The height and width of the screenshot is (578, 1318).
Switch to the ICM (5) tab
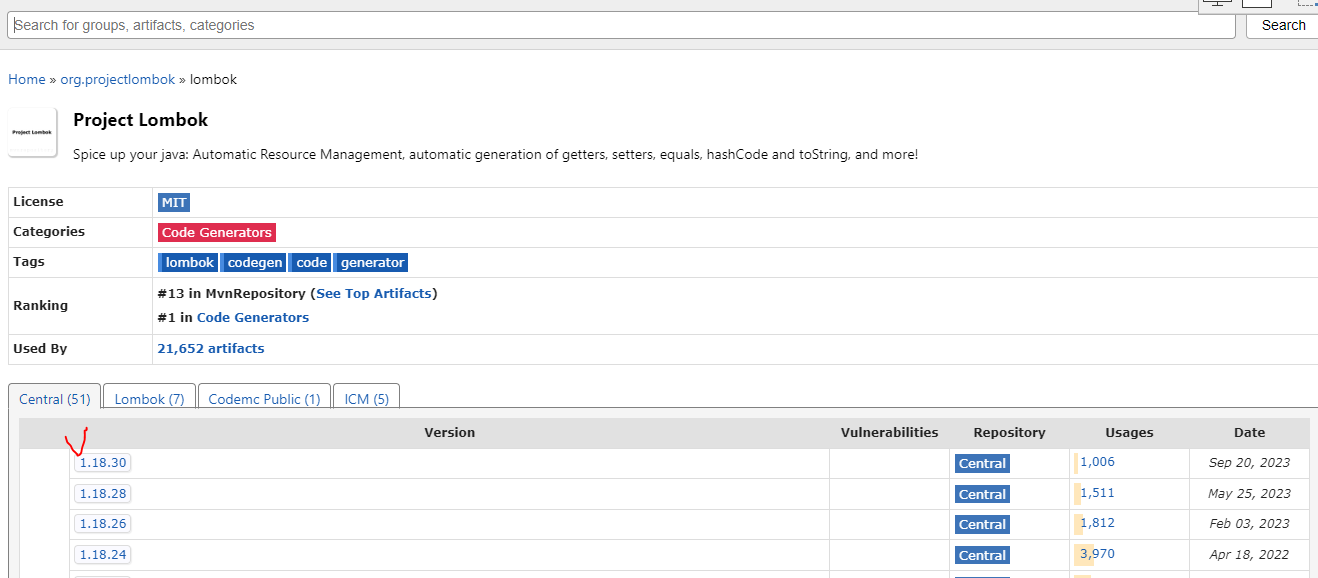[366, 399]
